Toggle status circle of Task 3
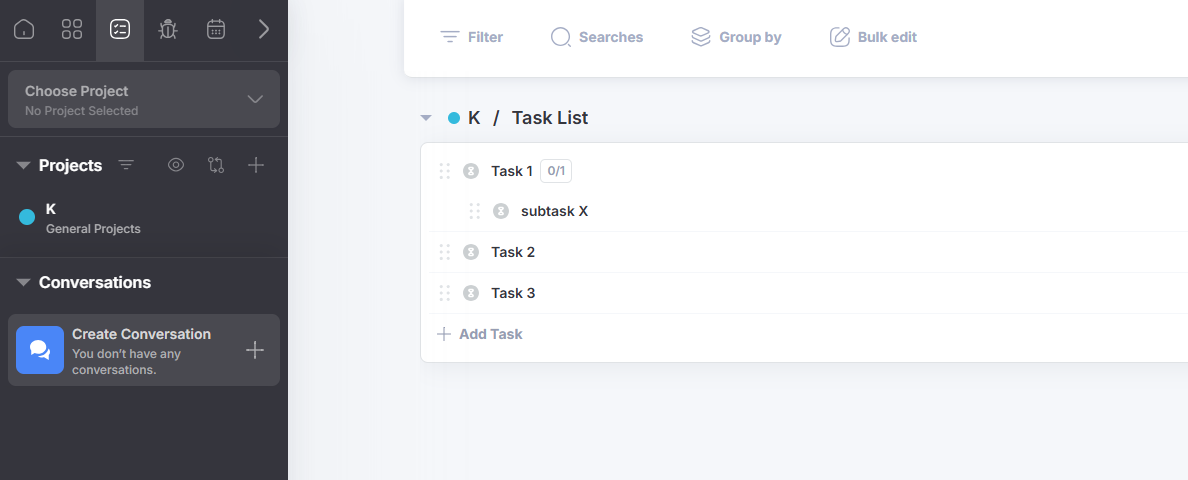 pos(471,293)
